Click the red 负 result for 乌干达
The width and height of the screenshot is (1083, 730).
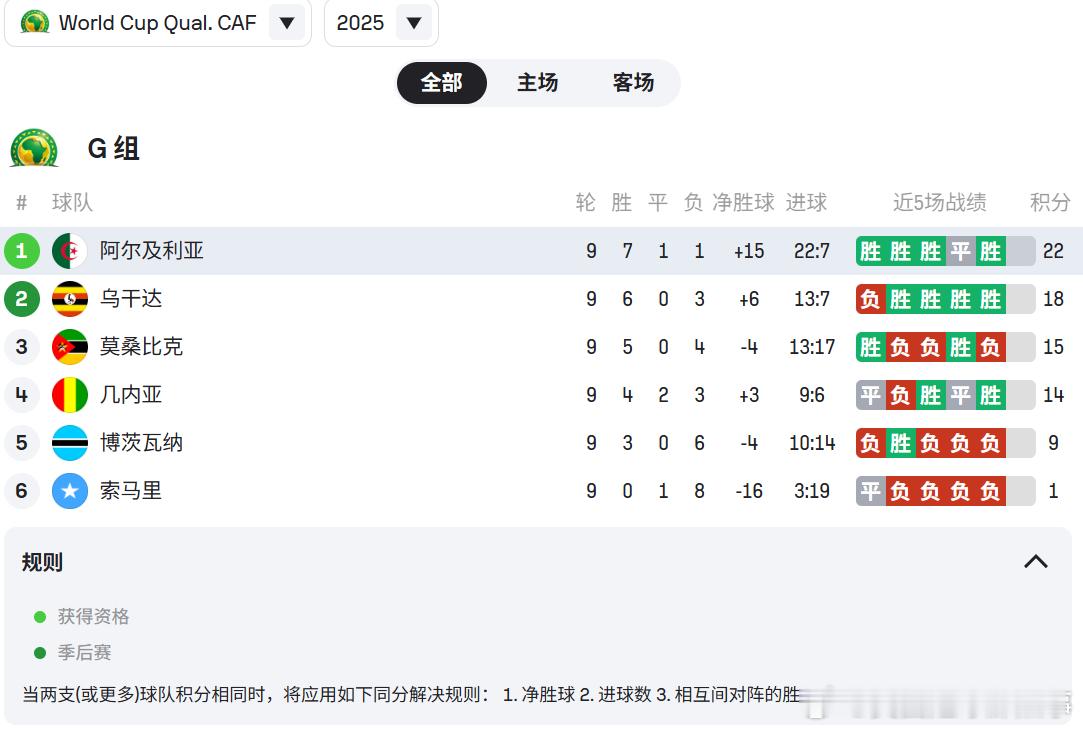870,299
